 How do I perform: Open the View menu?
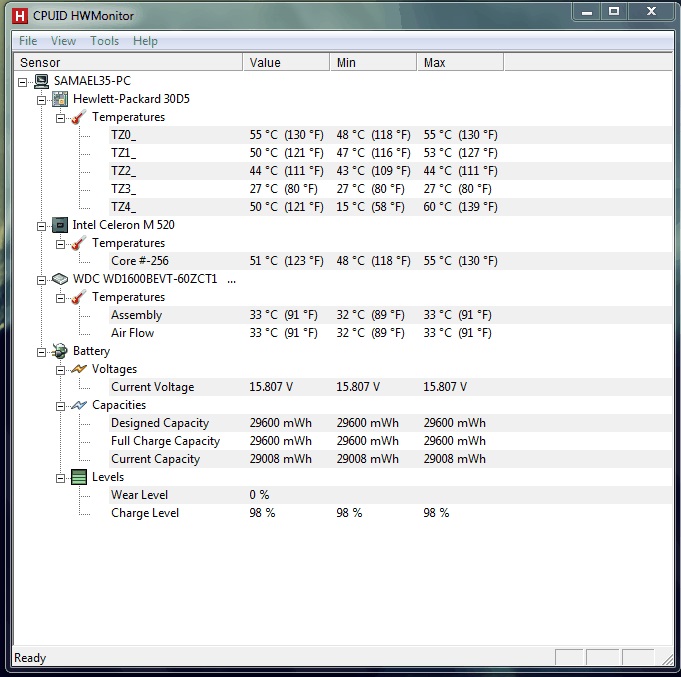pyautogui.click(x=63, y=41)
